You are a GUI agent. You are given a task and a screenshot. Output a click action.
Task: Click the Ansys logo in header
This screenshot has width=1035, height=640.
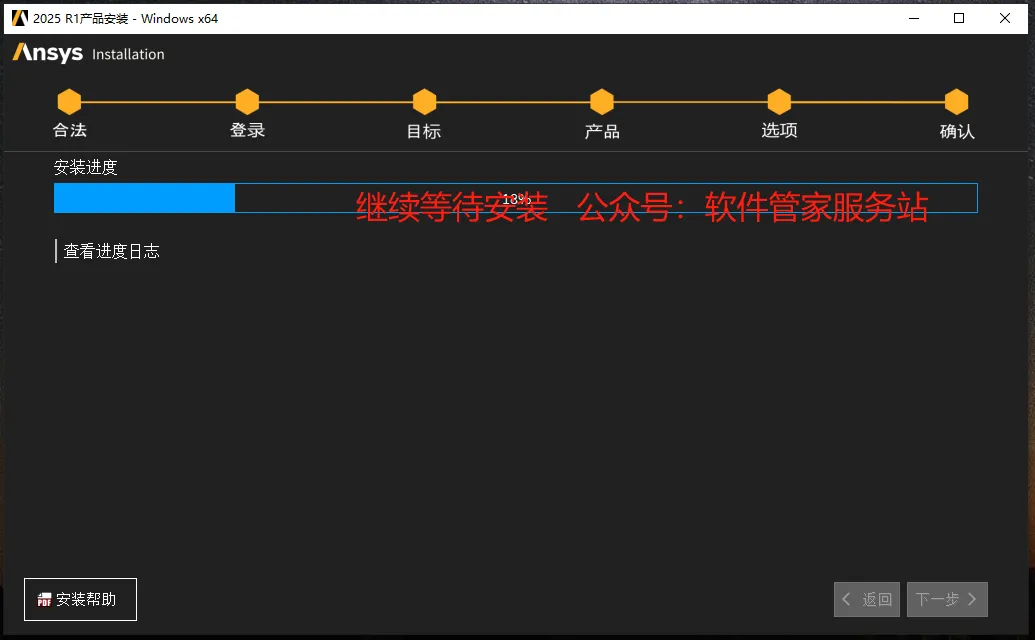click(x=48, y=53)
